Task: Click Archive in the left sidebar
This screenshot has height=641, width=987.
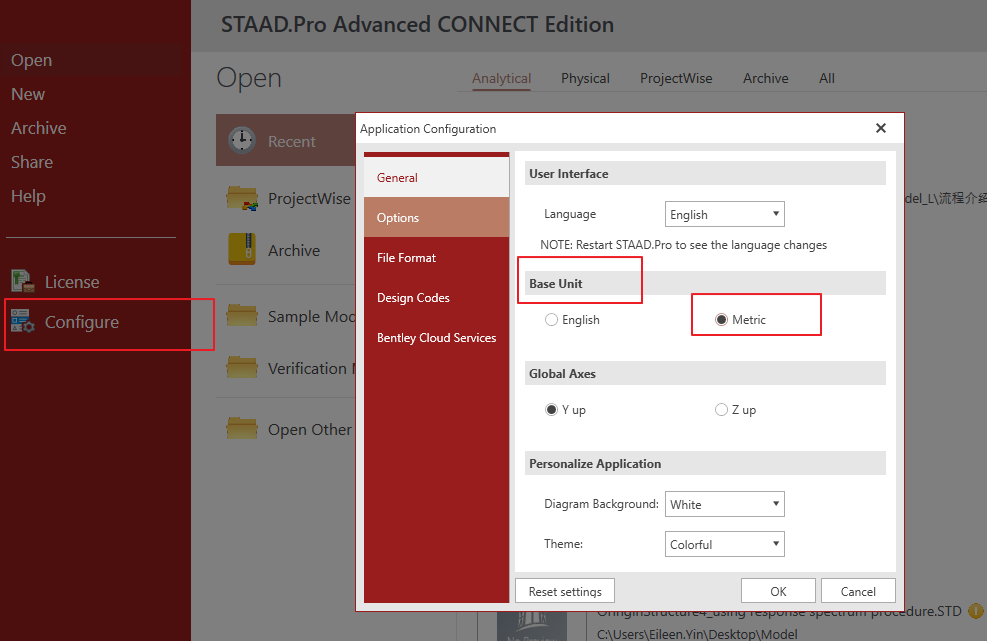Action: tap(38, 128)
